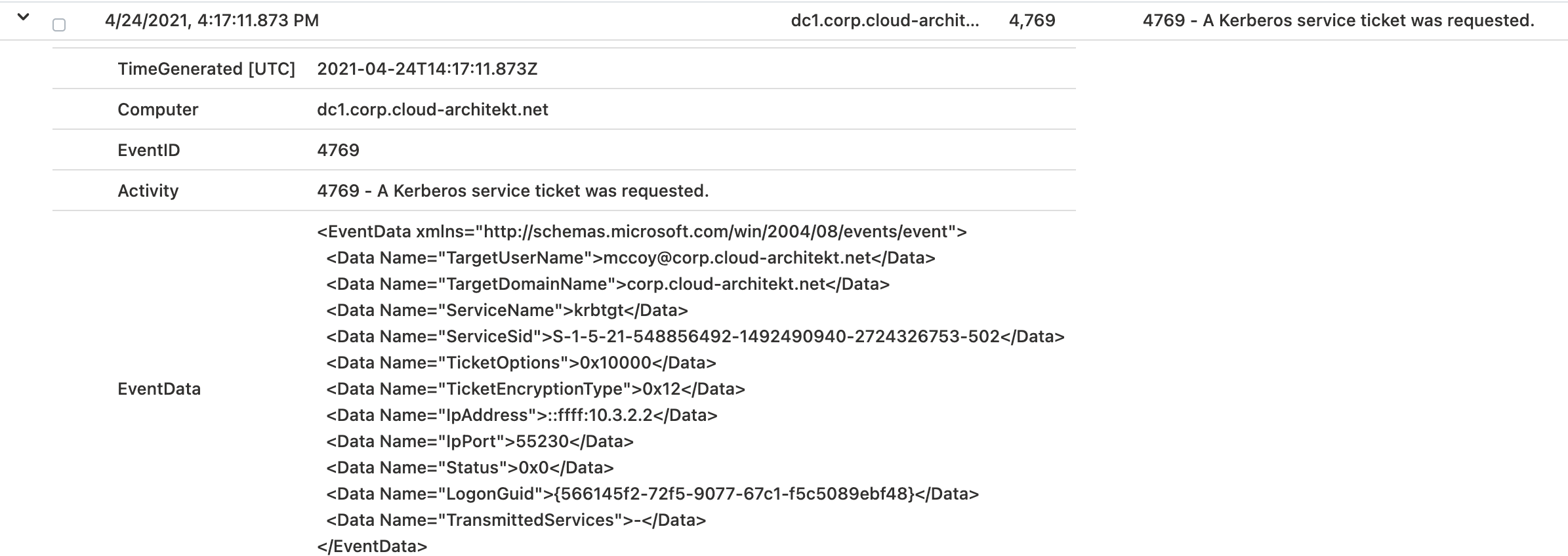Select the EventData field label
The image size is (1568, 556).
[x=159, y=389]
